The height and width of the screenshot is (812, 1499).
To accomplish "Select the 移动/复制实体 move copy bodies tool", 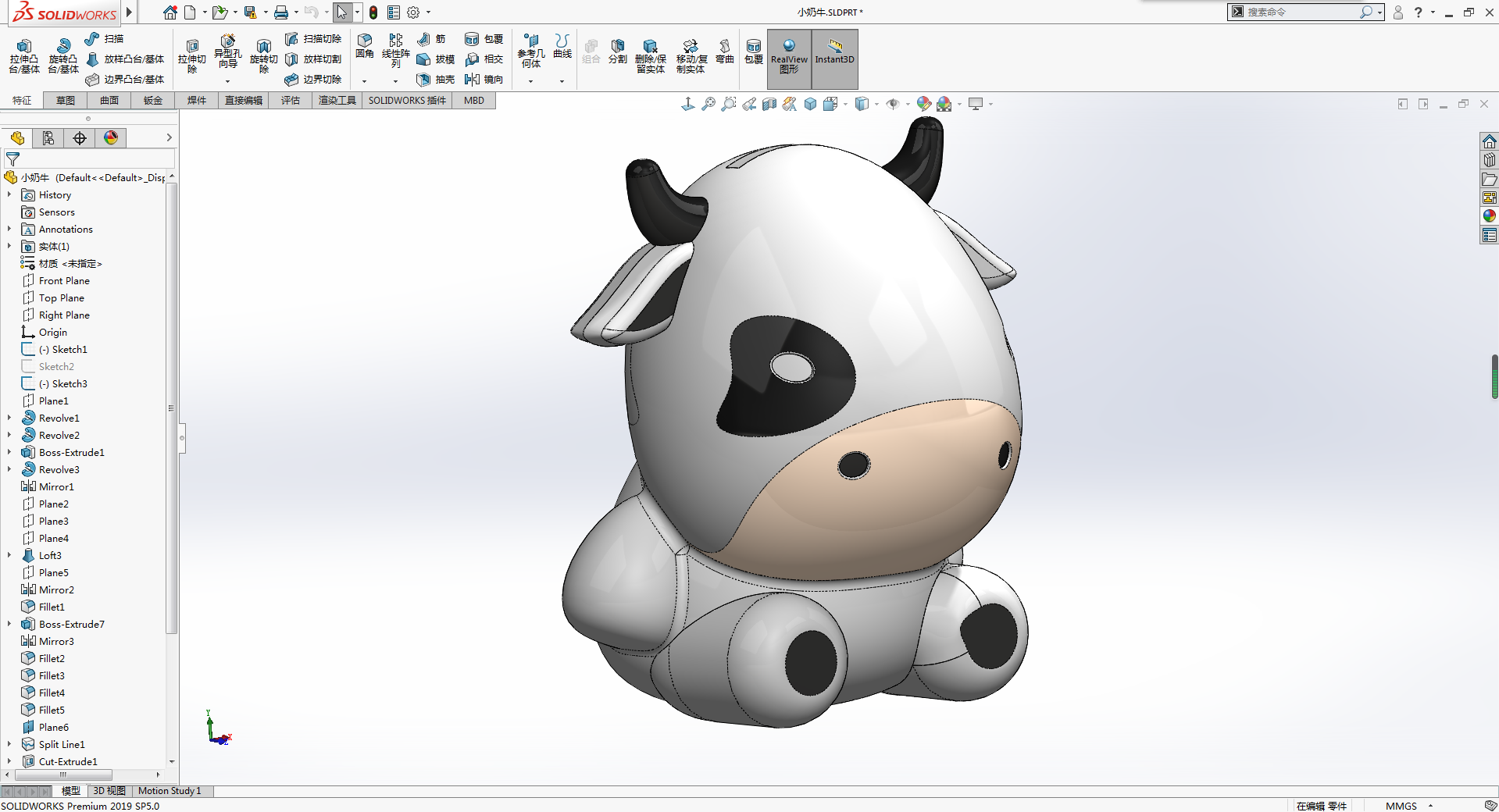I will tap(691, 56).
